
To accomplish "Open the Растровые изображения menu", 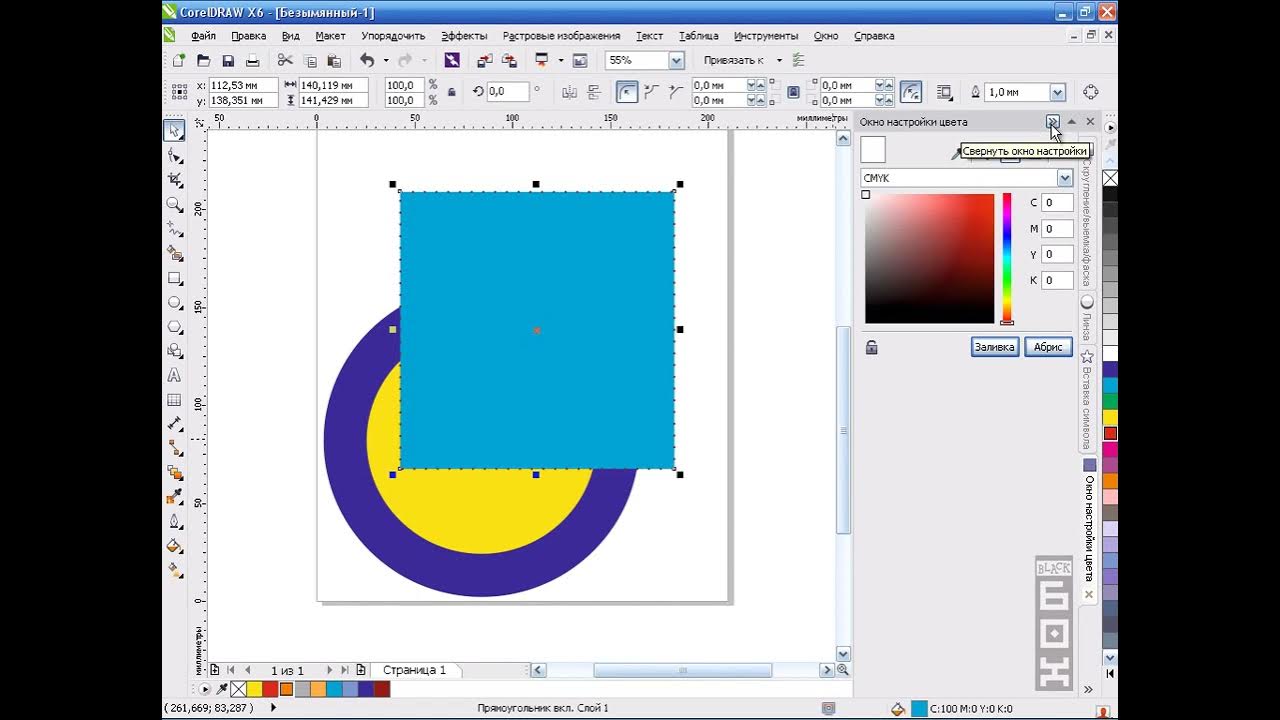I will pyautogui.click(x=561, y=36).
